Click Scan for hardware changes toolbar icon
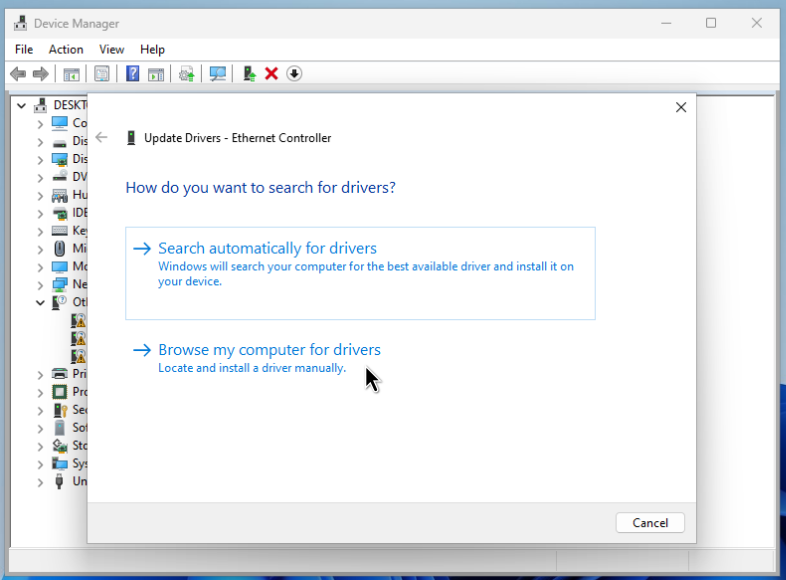The height and width of the screenshot is (580, 786). [x=217, y=74]
